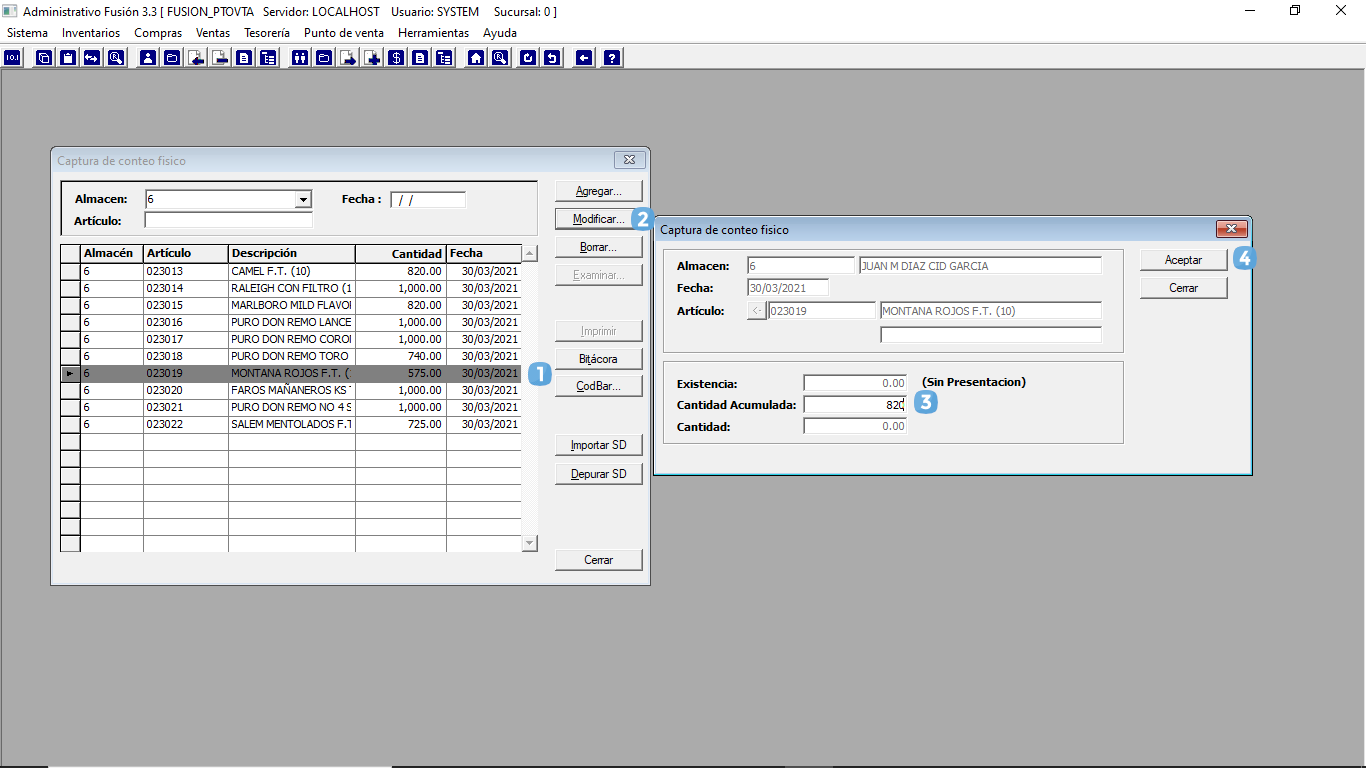The width and height of the screenshot is (1366, 768).
Task: Click the clockwise refresh arrow toolbar icon
Action: tap(528, 58)
